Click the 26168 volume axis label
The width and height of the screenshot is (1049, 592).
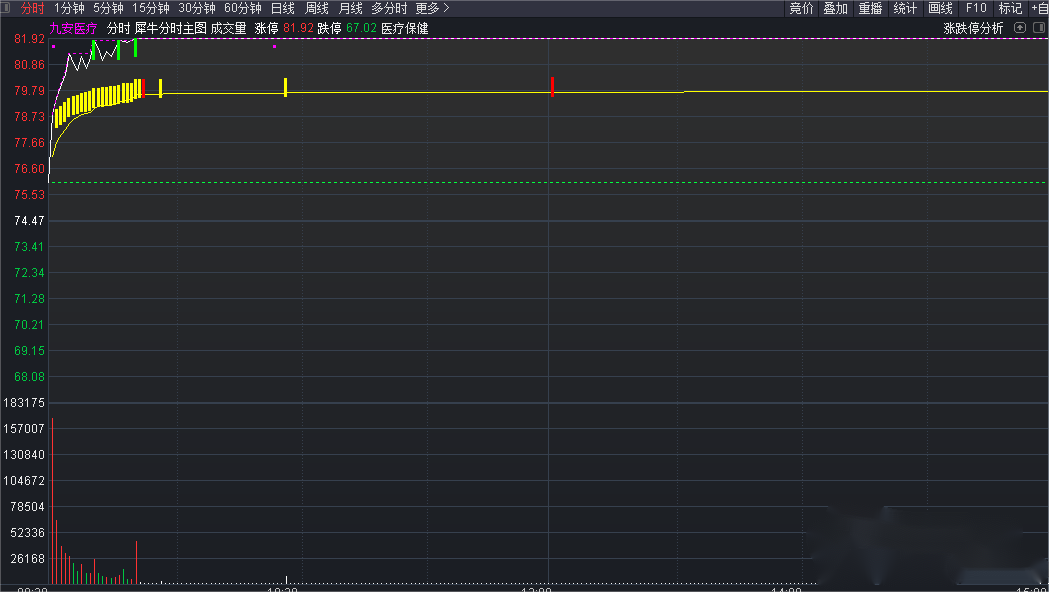(x=27, y=559)
